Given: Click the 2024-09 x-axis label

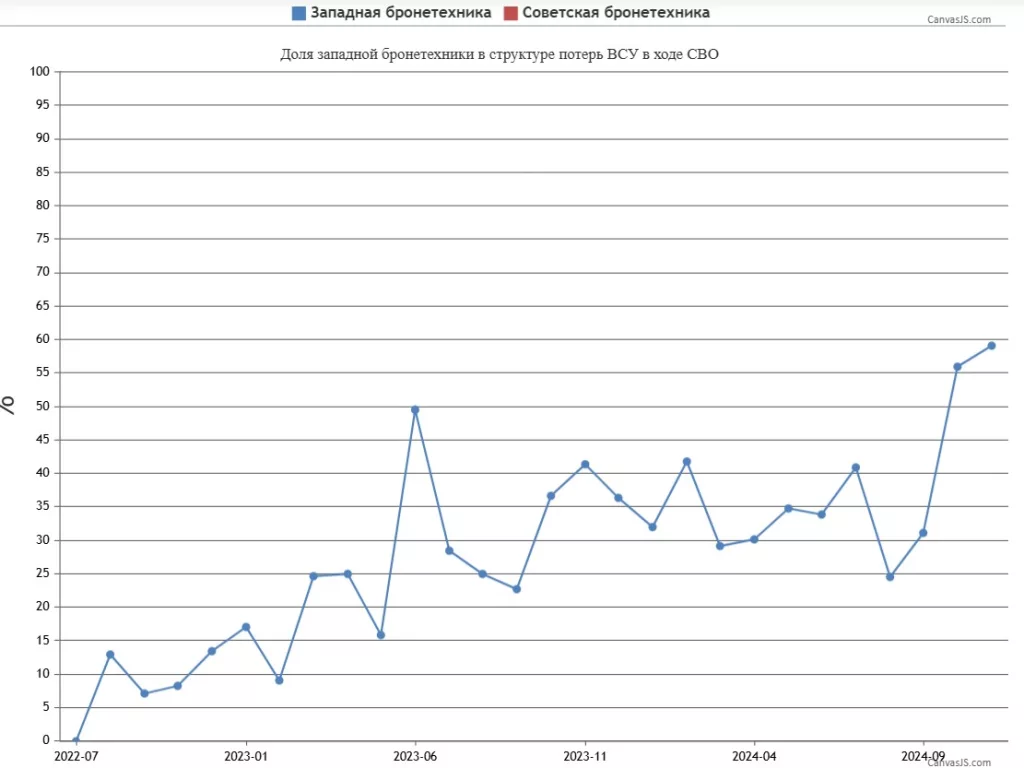Looking at the screenshot, I should 923,756.
